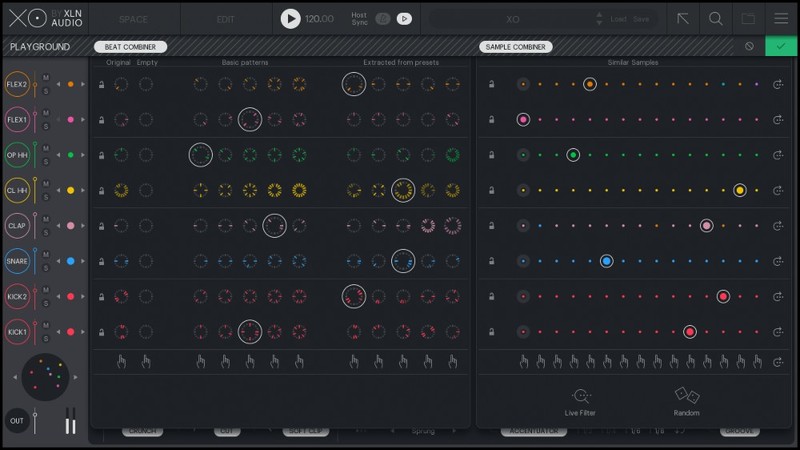Image resolution: width=800 pixels, height=450 pixels.
Task: Click the cancel icon beside green checkmark
Action: pyautogui.click(x=749, y=47)
